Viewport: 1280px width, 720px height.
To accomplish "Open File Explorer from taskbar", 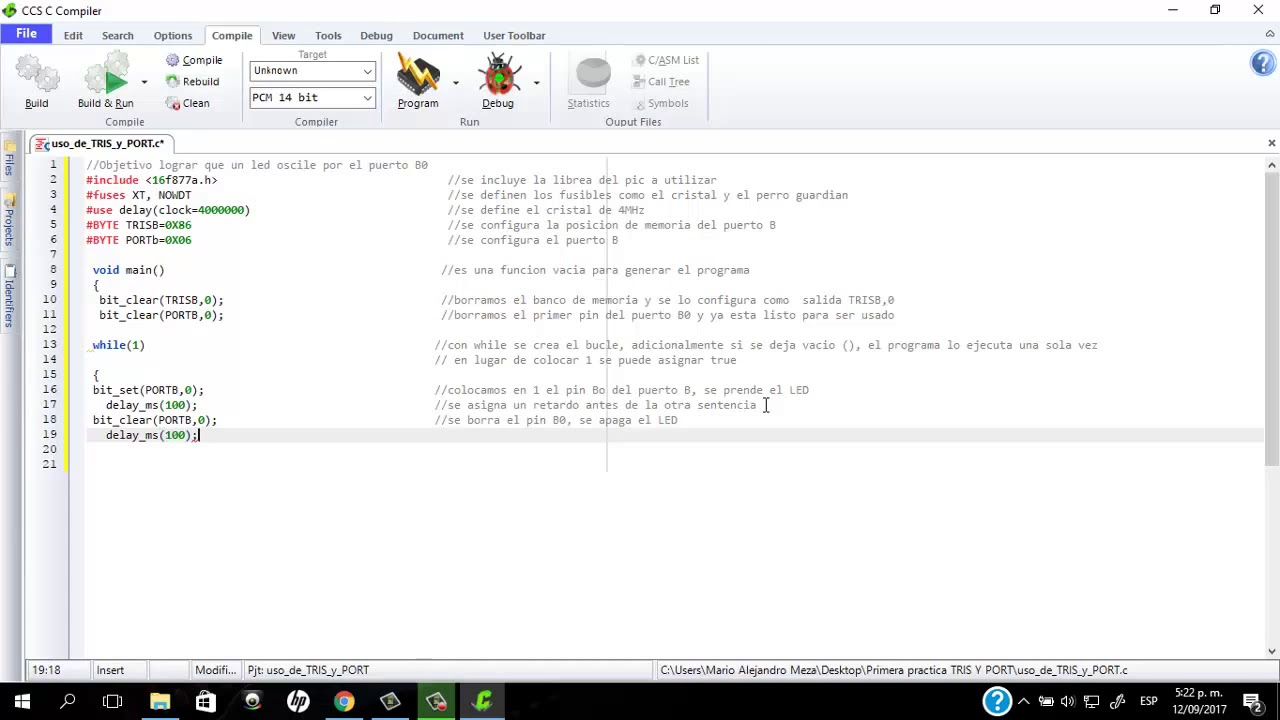I will click(160, 701).
